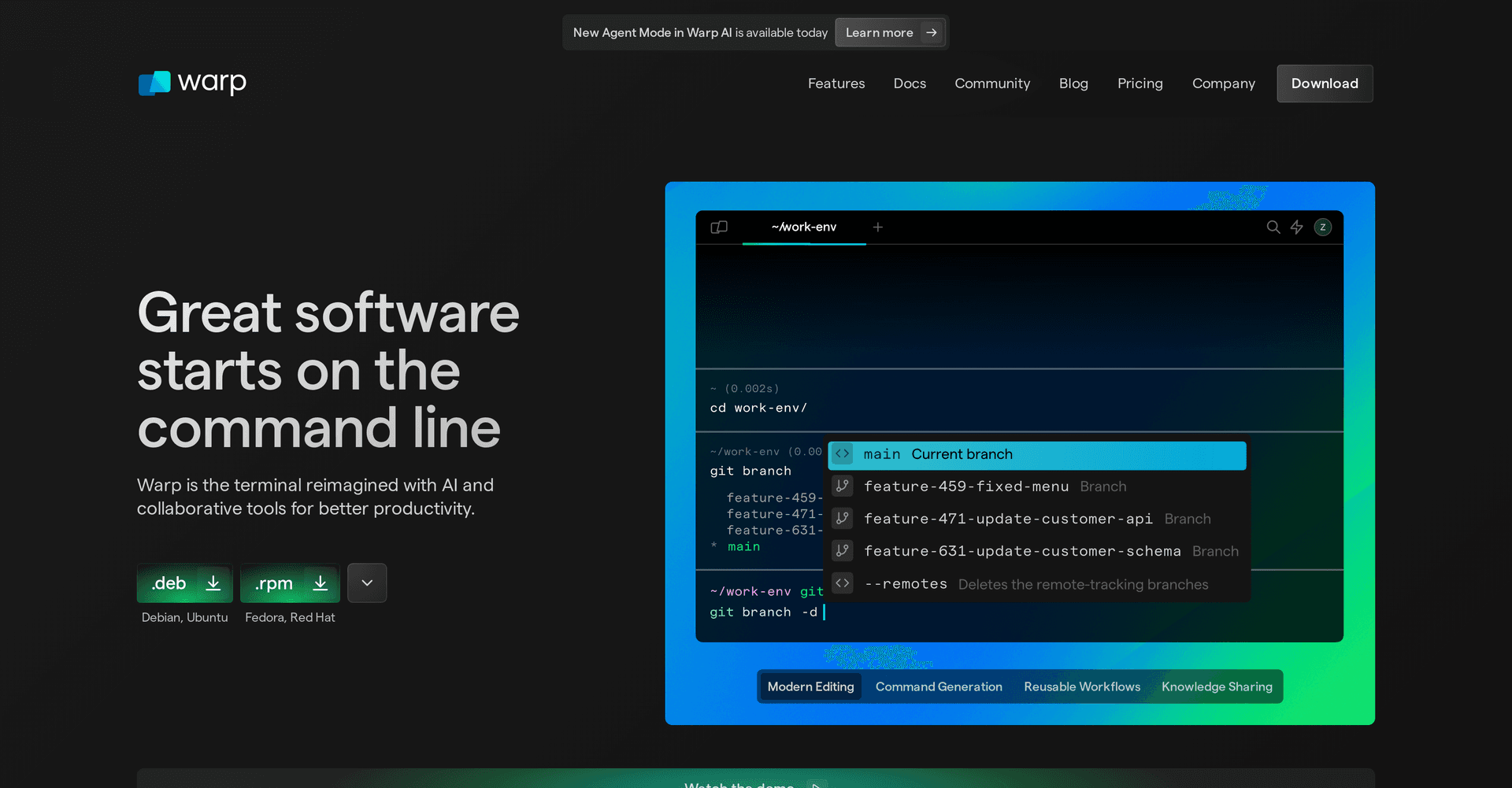
Task: Select main Current branch suggestion
Action: pyautogui.click(x=1037, y=455)
